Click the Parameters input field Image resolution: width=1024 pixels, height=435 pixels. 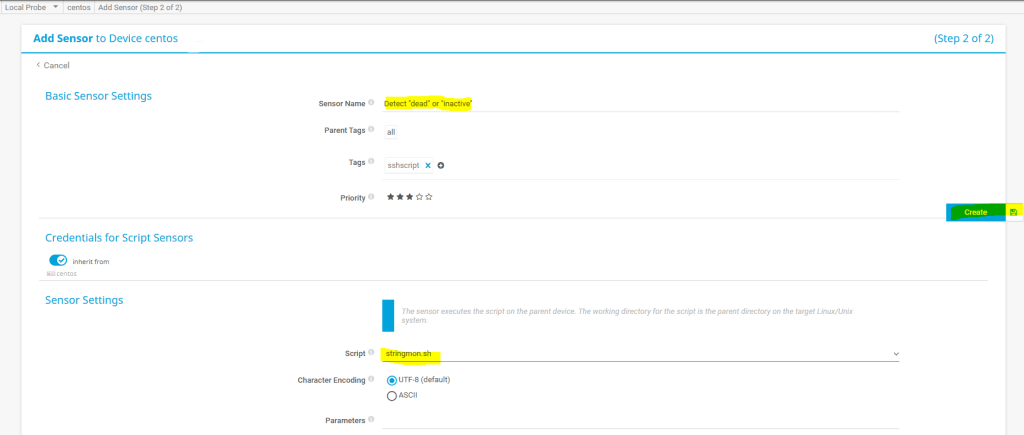tap(640, 421)
